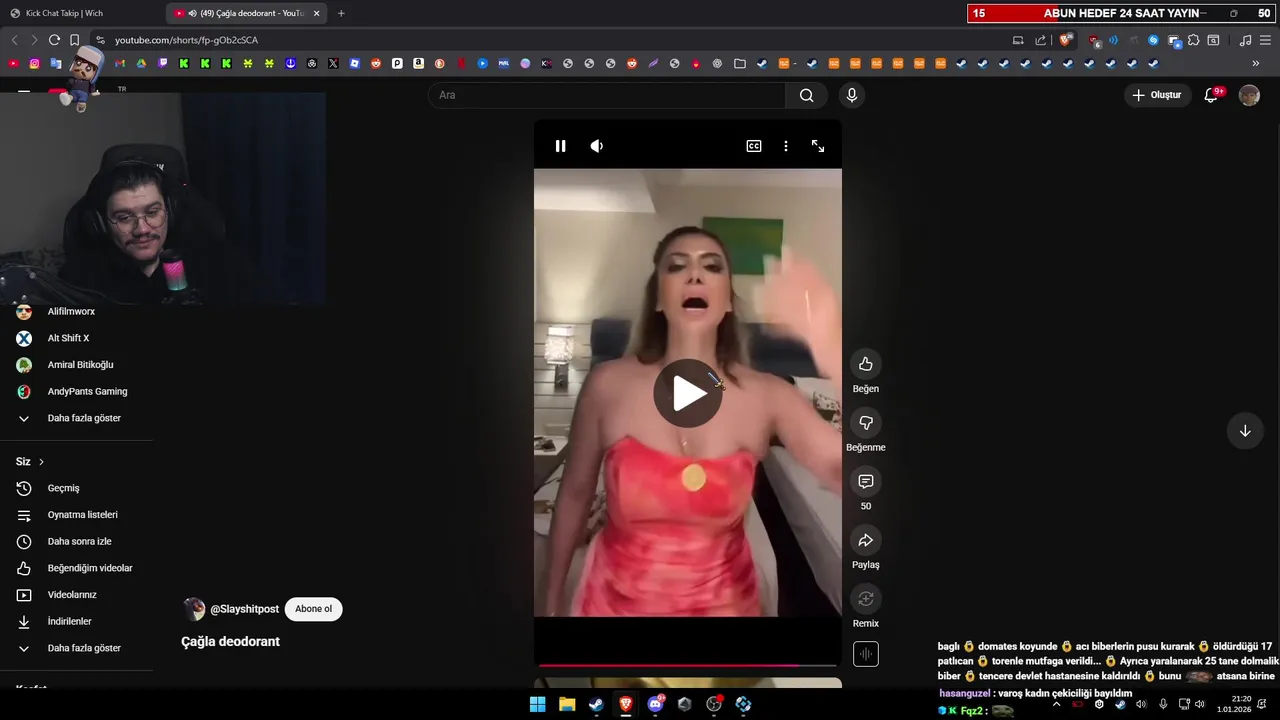Open the extensions puzzle icon

pyautogui.click(x=1193, y=40)
